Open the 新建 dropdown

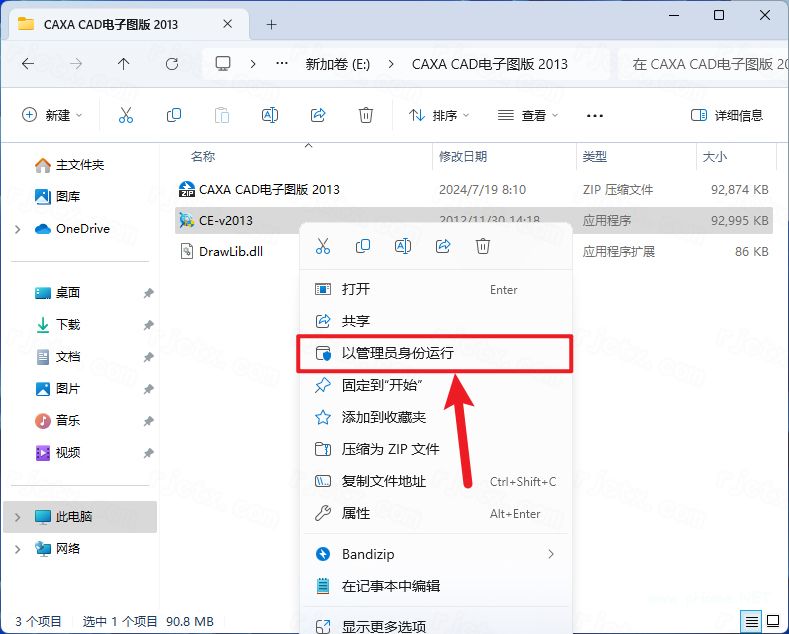click(52, 115)
